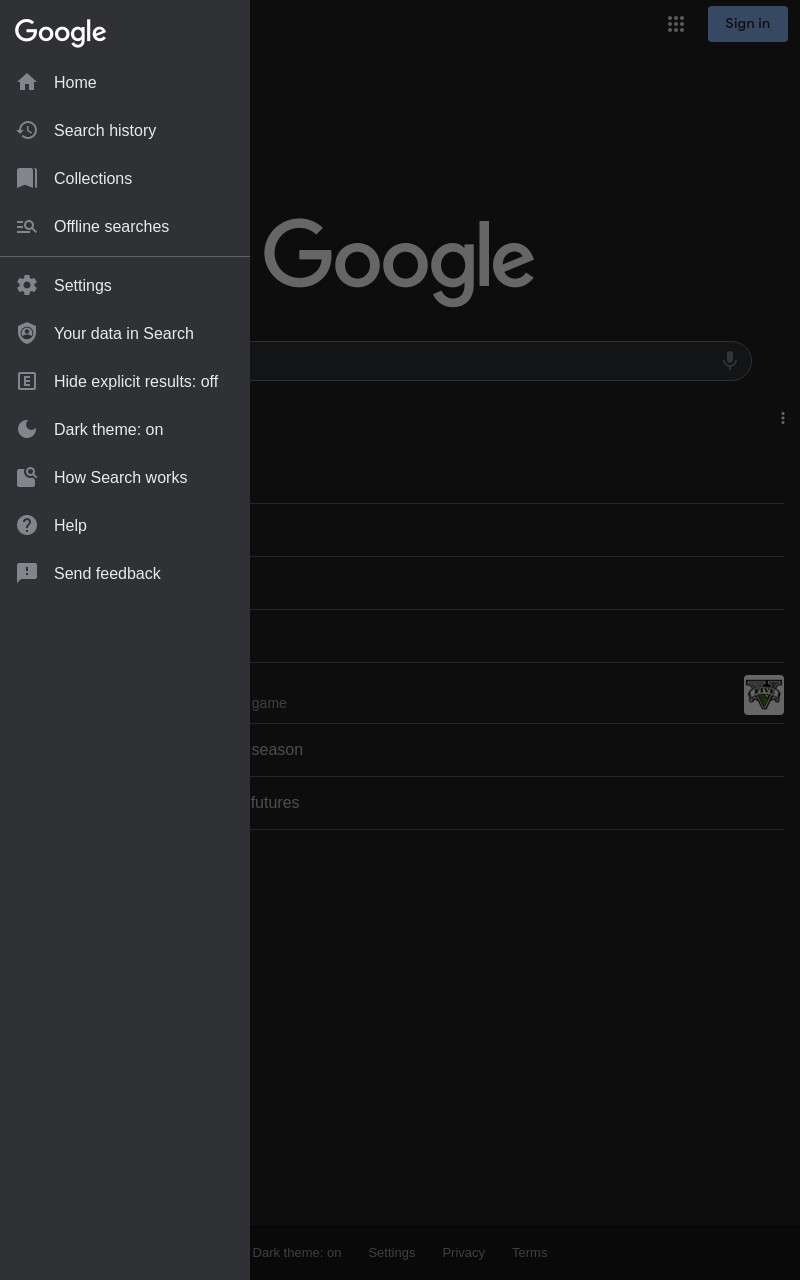
Task: Click the GTA V game thumbnail
Action: [764, 695]
